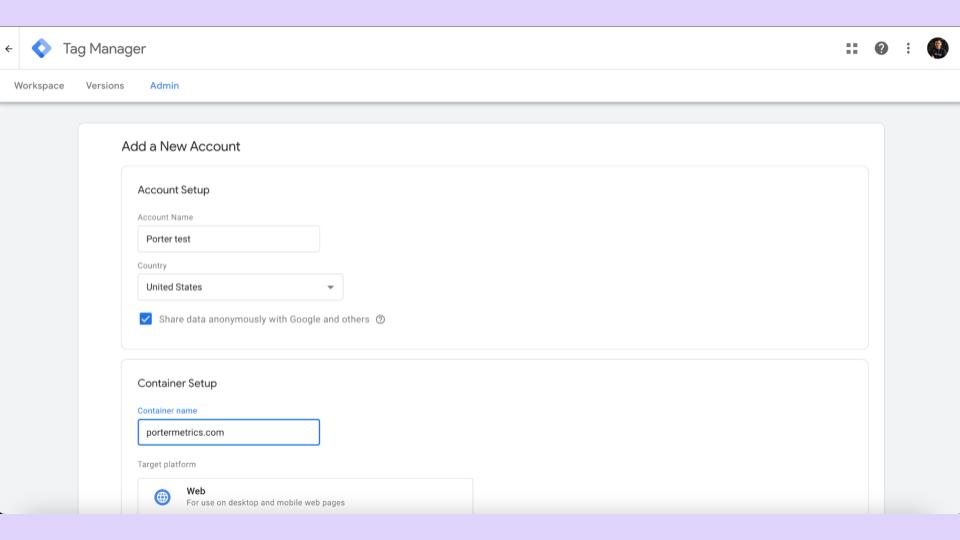Select the Web target platform option
Viewport: 960px width, 540px height.
[x=305, y=497]
